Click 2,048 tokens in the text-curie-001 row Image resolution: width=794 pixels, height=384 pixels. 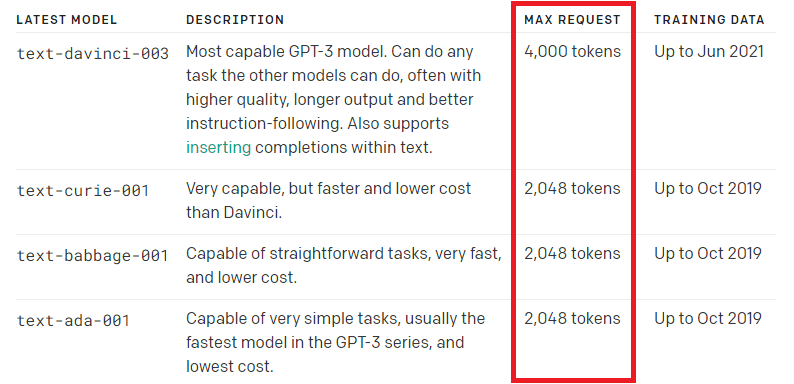(572, 188)
